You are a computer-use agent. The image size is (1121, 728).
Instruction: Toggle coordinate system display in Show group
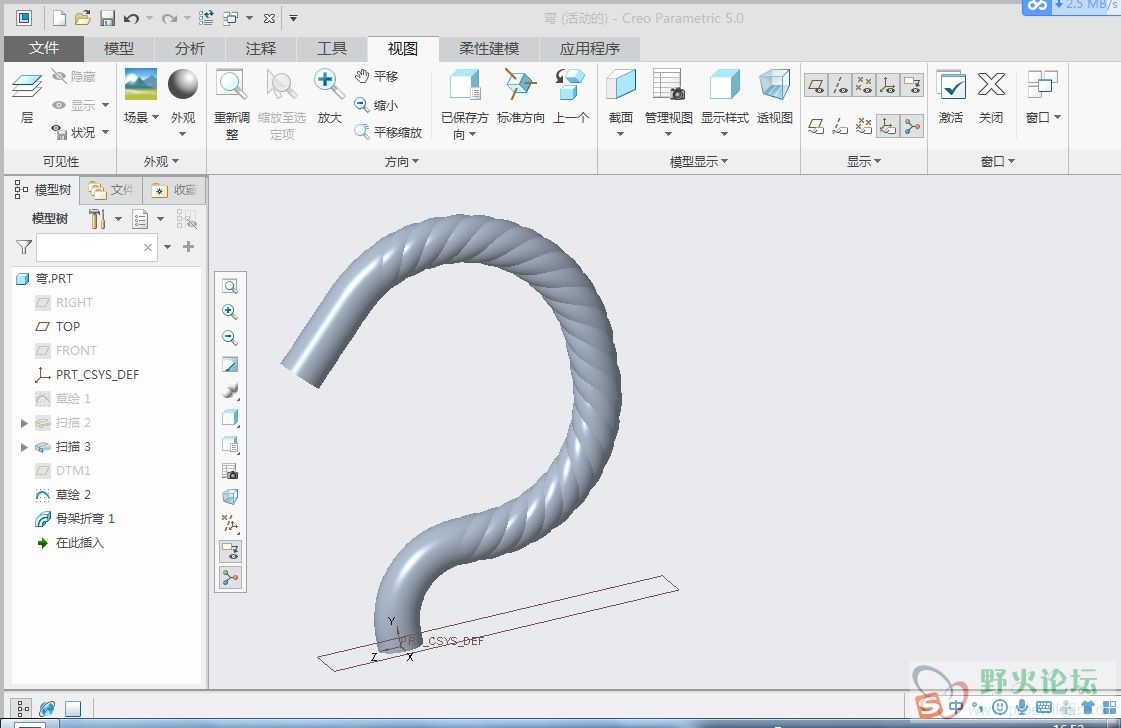tap(888, 86)
